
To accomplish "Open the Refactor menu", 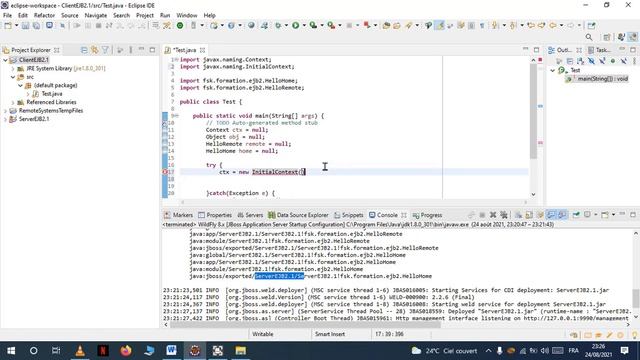I will 44,15.
